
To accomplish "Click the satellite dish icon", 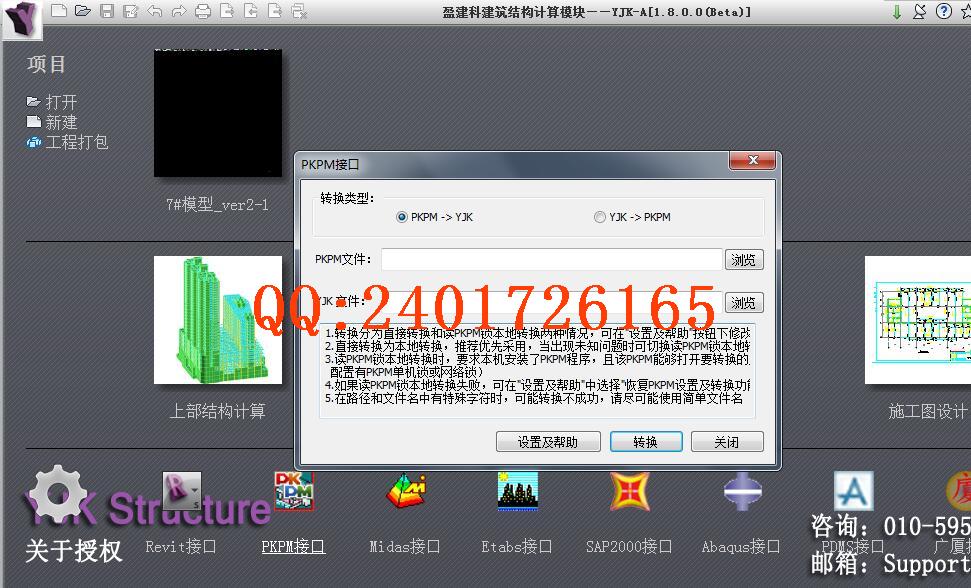I will point(920,11).
